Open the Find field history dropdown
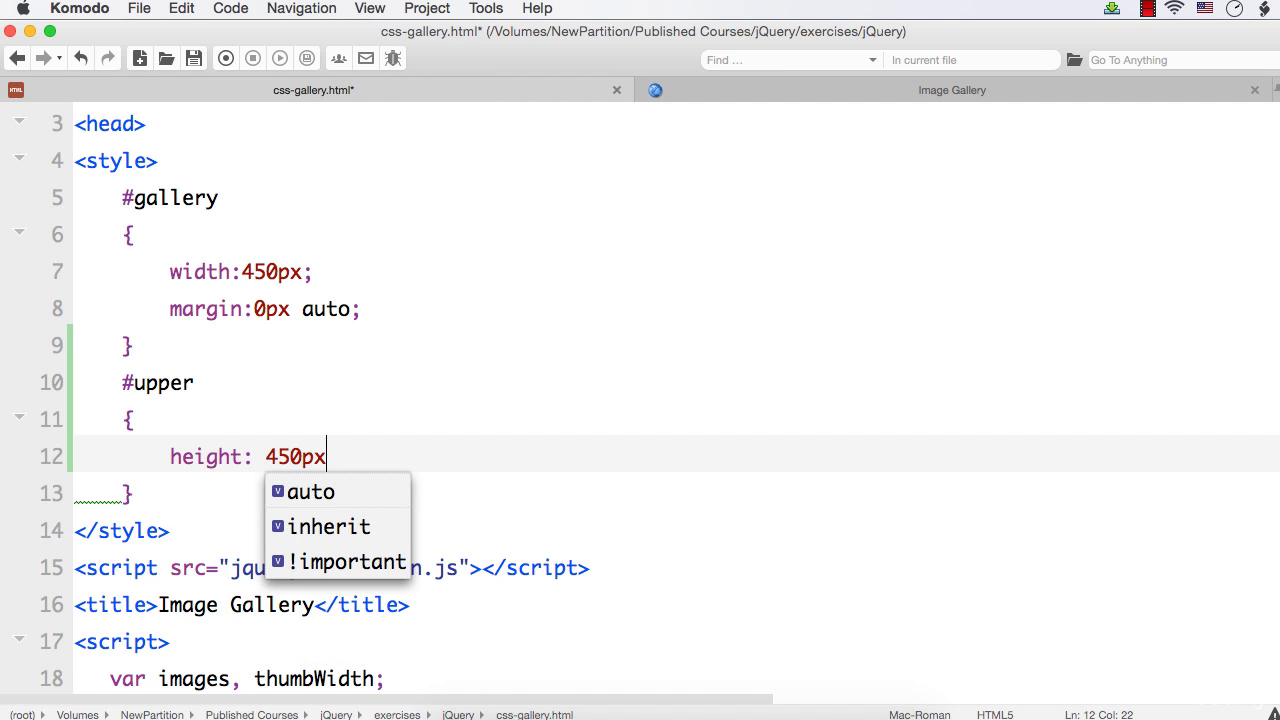The image size is (1280, 720). pos(872,60)
